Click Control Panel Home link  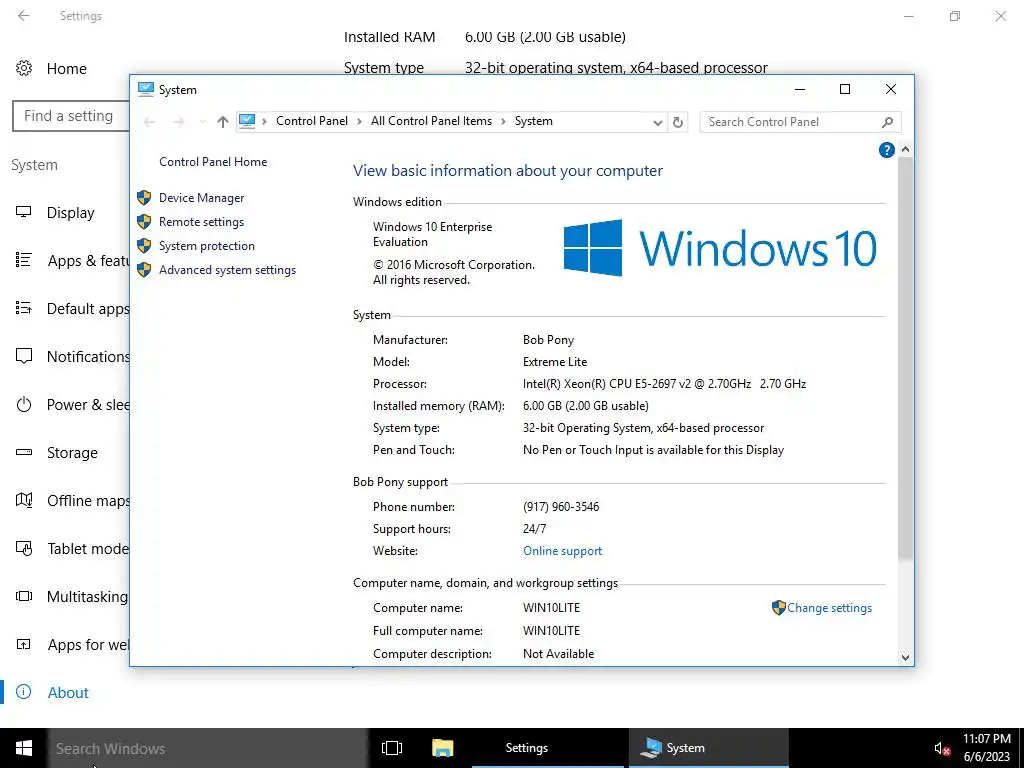[x=213, y=162]
